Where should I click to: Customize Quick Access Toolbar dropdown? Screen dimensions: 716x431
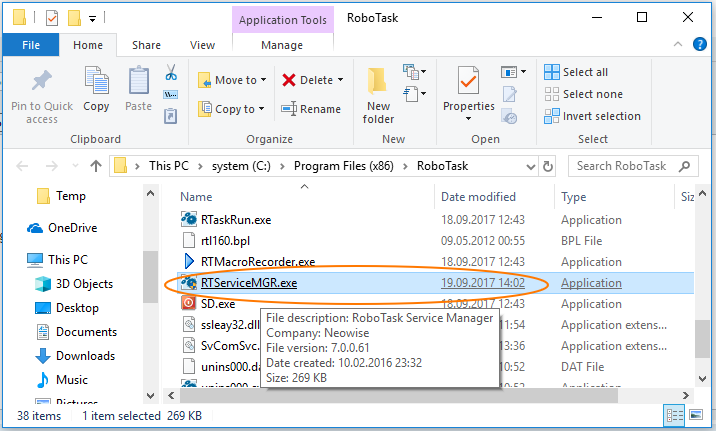(x=92, y=19)
